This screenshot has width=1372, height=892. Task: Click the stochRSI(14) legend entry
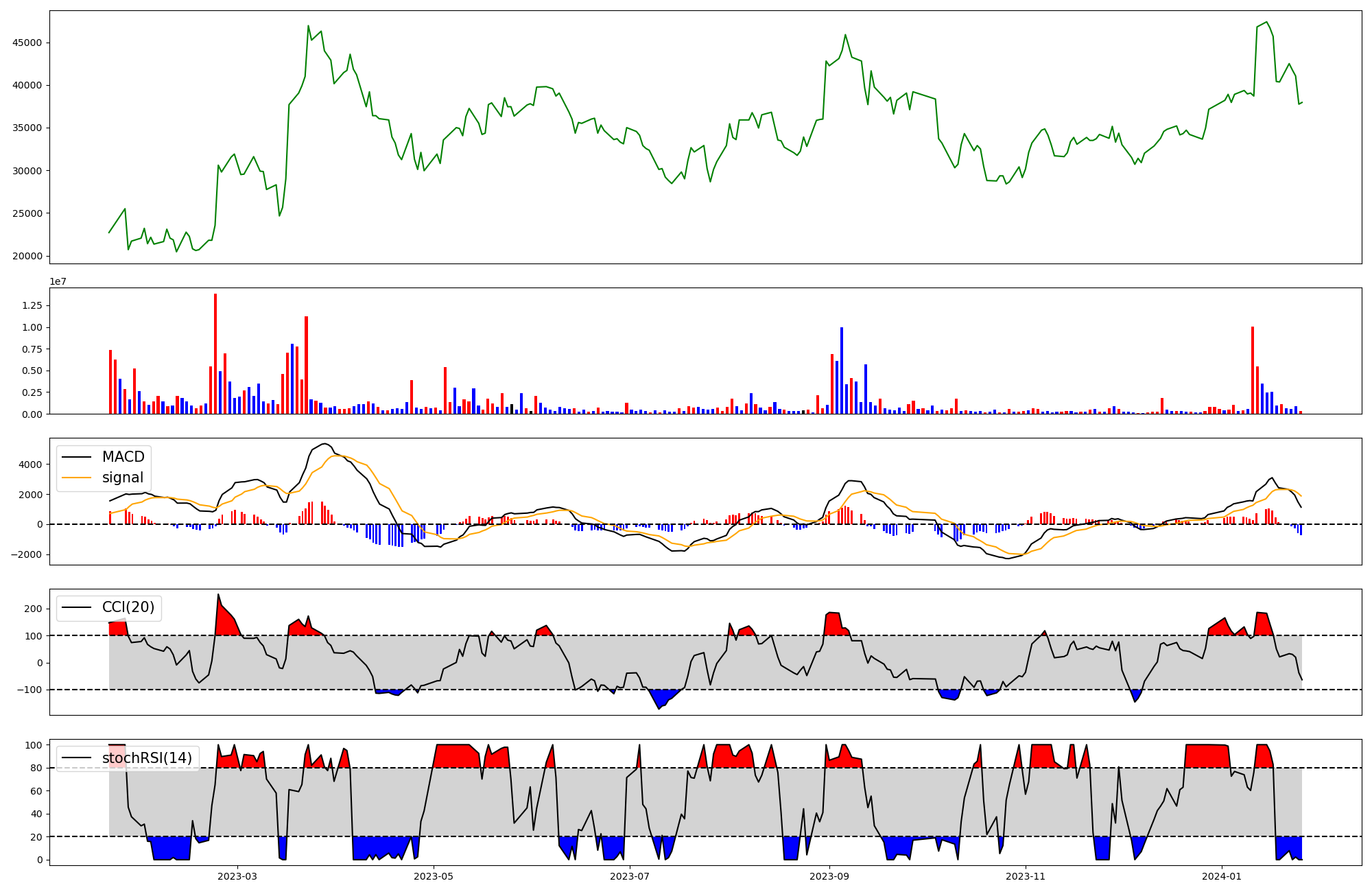coord(147,758)
